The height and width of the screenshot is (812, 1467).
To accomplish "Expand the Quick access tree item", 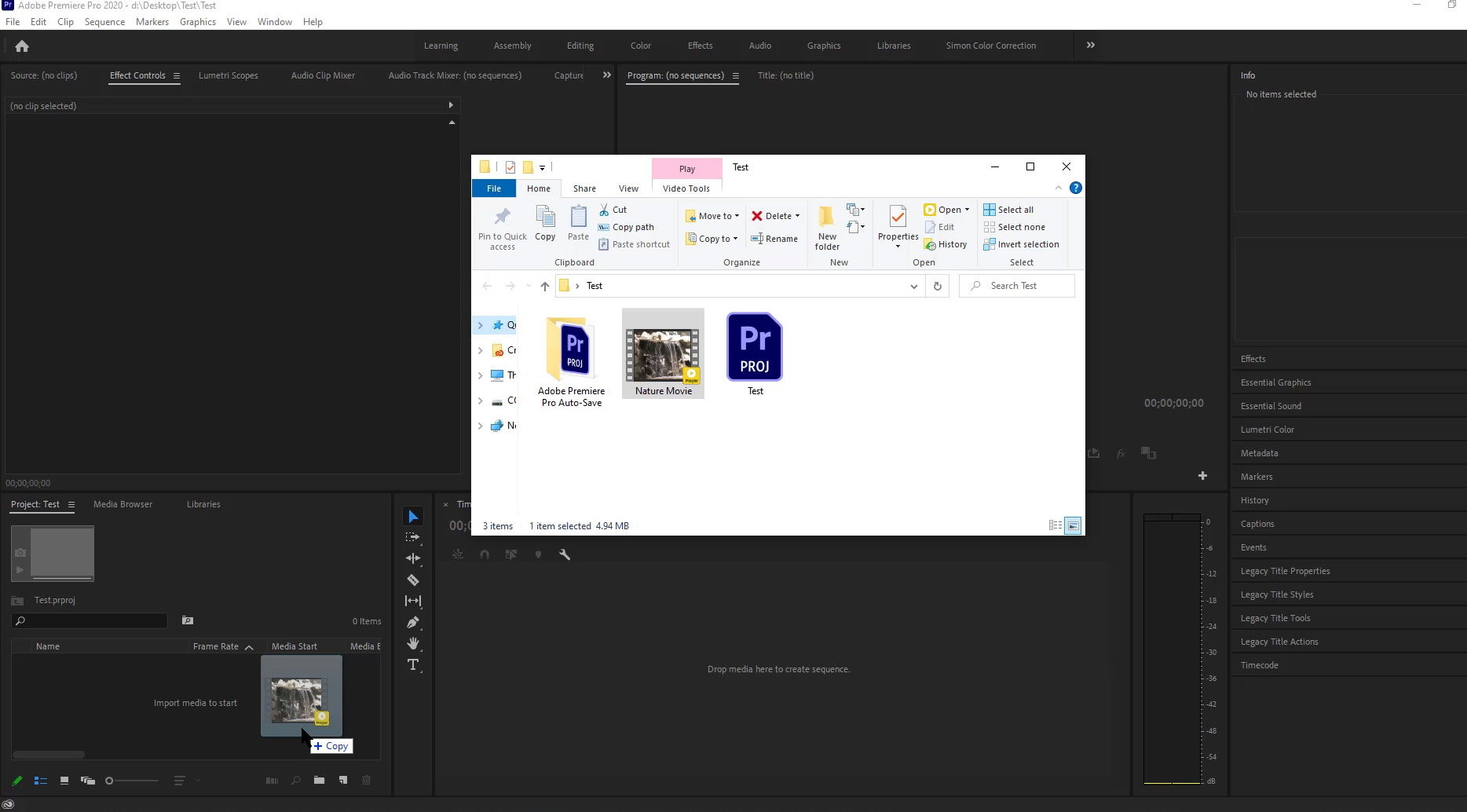I will tap(480, 324).
